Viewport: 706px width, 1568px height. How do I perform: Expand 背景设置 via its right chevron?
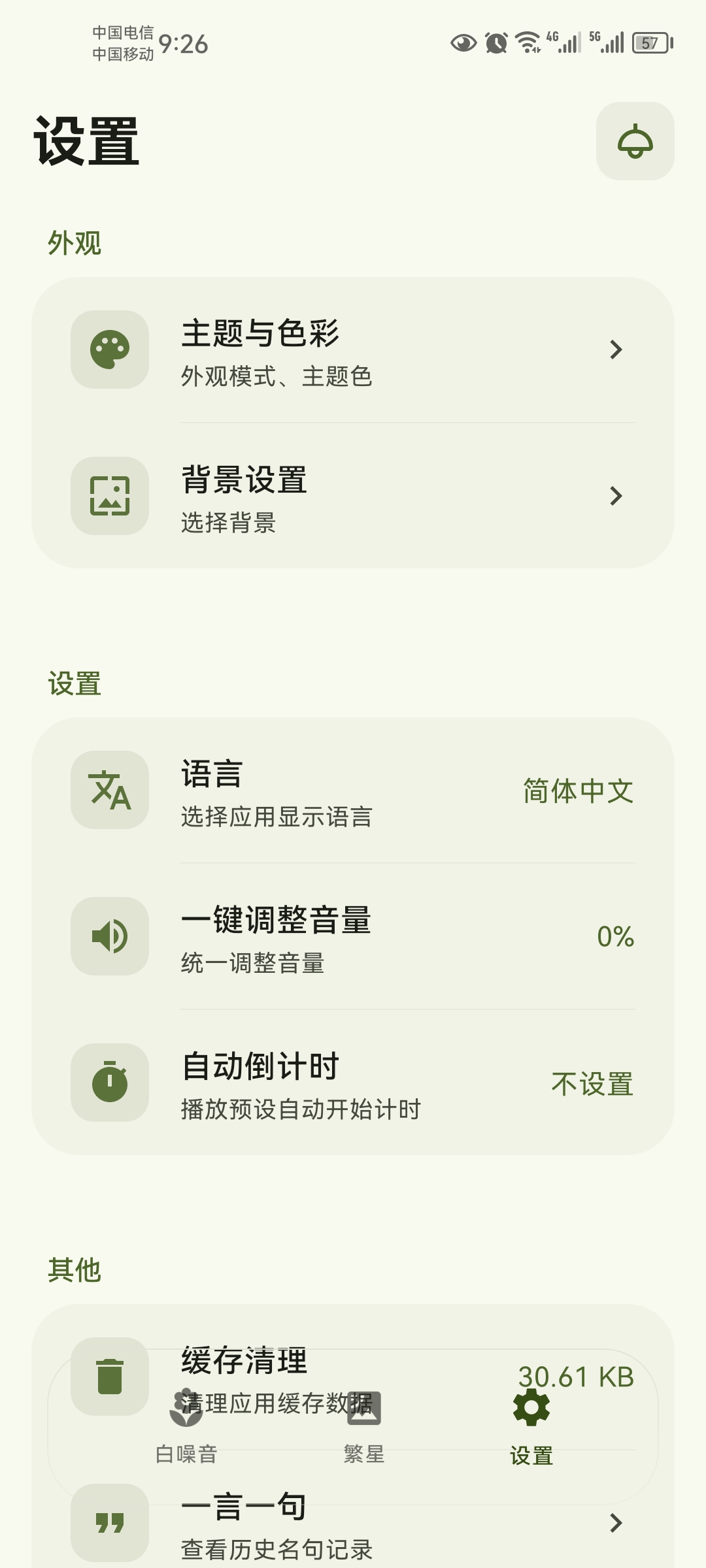click(615, 496)
